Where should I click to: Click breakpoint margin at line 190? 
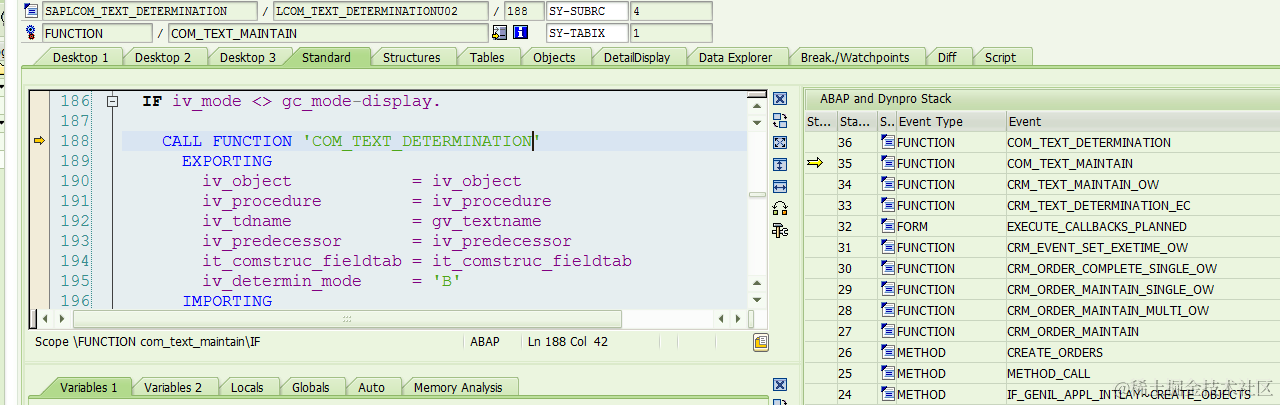tap(40, 181)
